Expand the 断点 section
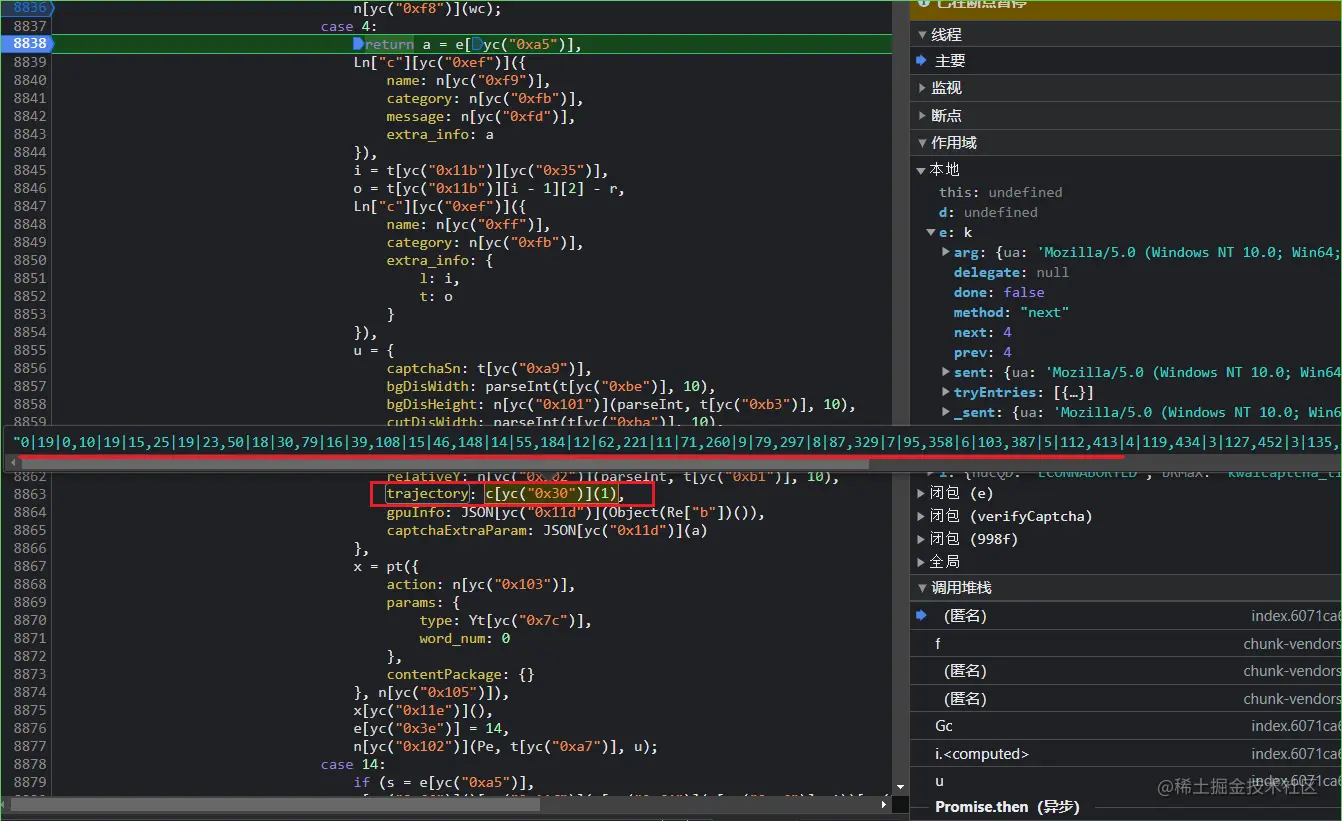1342x821 pixels. coord(921,115)
